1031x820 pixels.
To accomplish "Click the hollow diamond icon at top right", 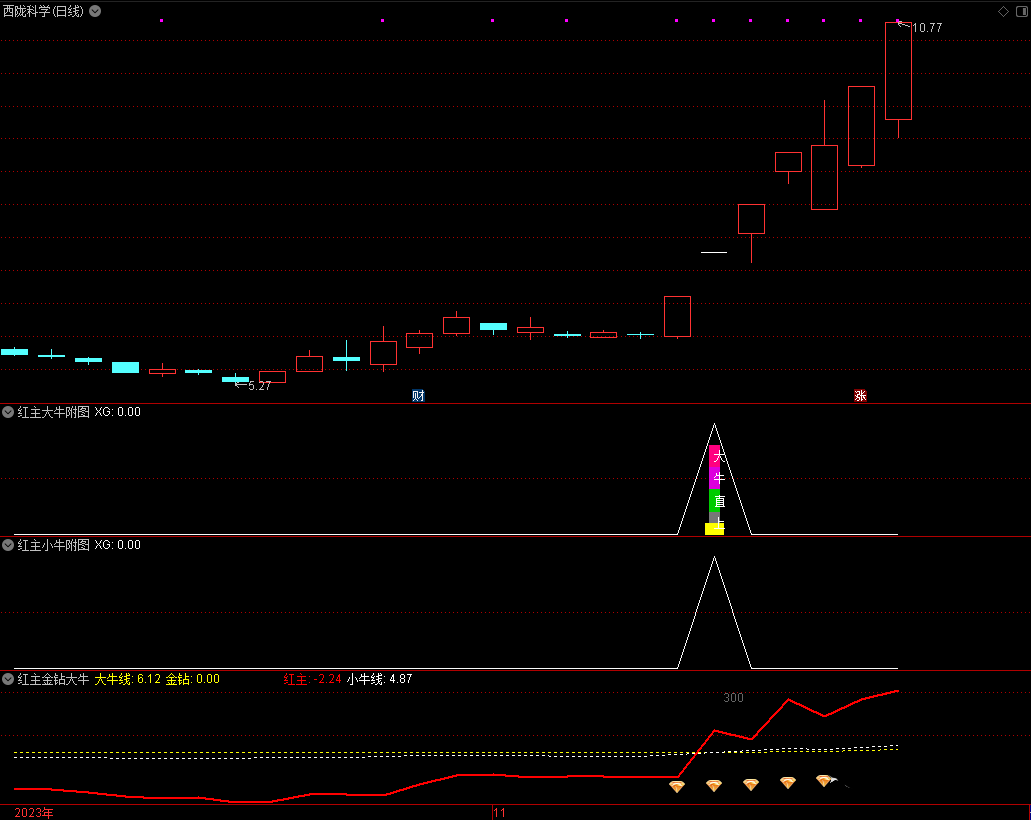I will point(1003,11).
